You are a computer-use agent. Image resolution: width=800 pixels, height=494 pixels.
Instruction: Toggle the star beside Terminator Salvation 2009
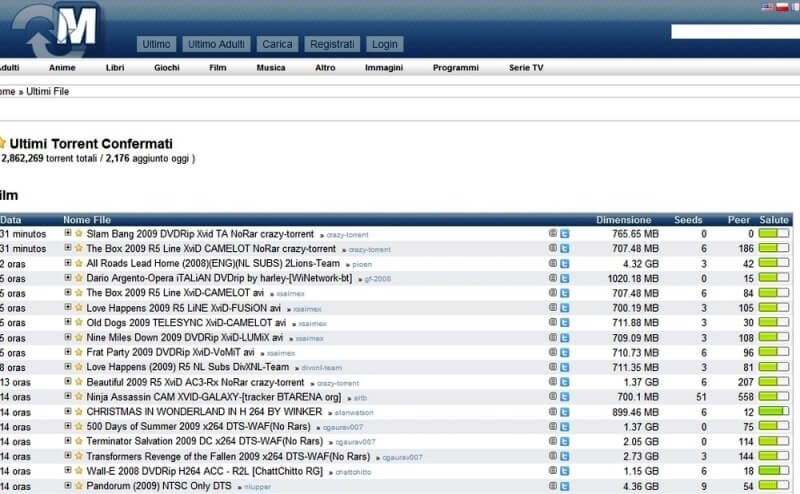coord(78,441)
